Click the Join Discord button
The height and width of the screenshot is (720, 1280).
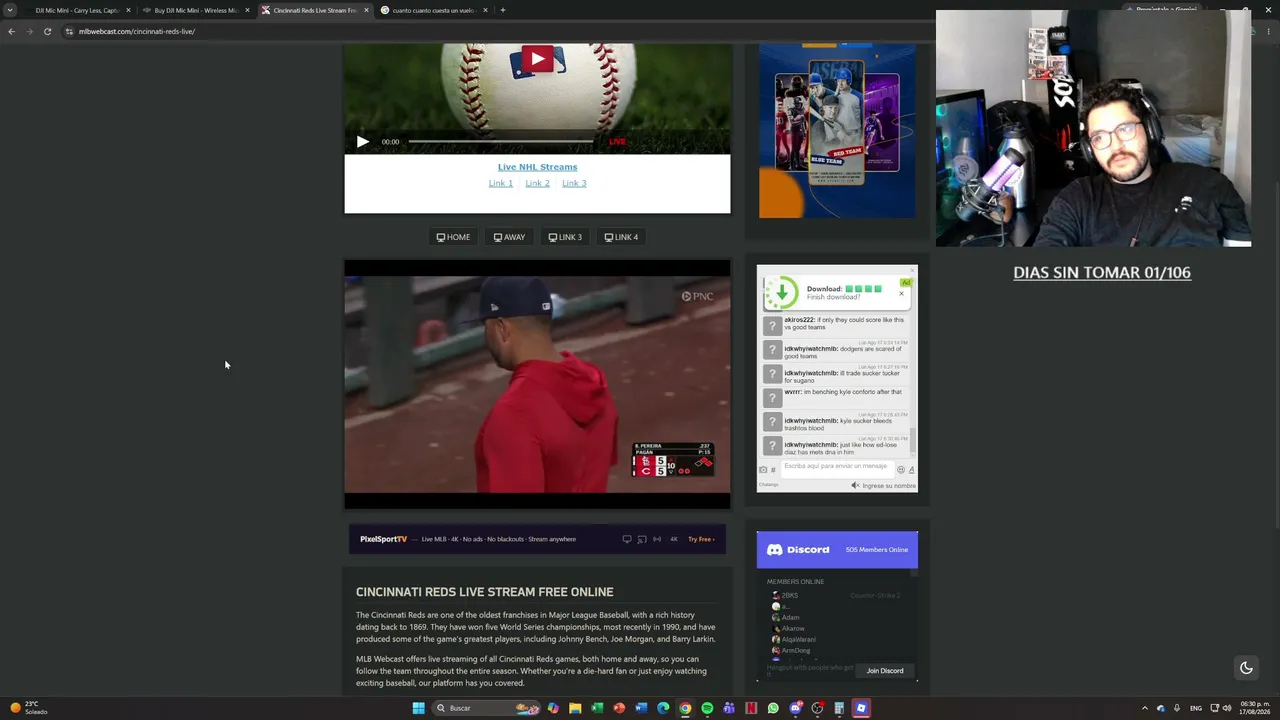coord(885,671)
